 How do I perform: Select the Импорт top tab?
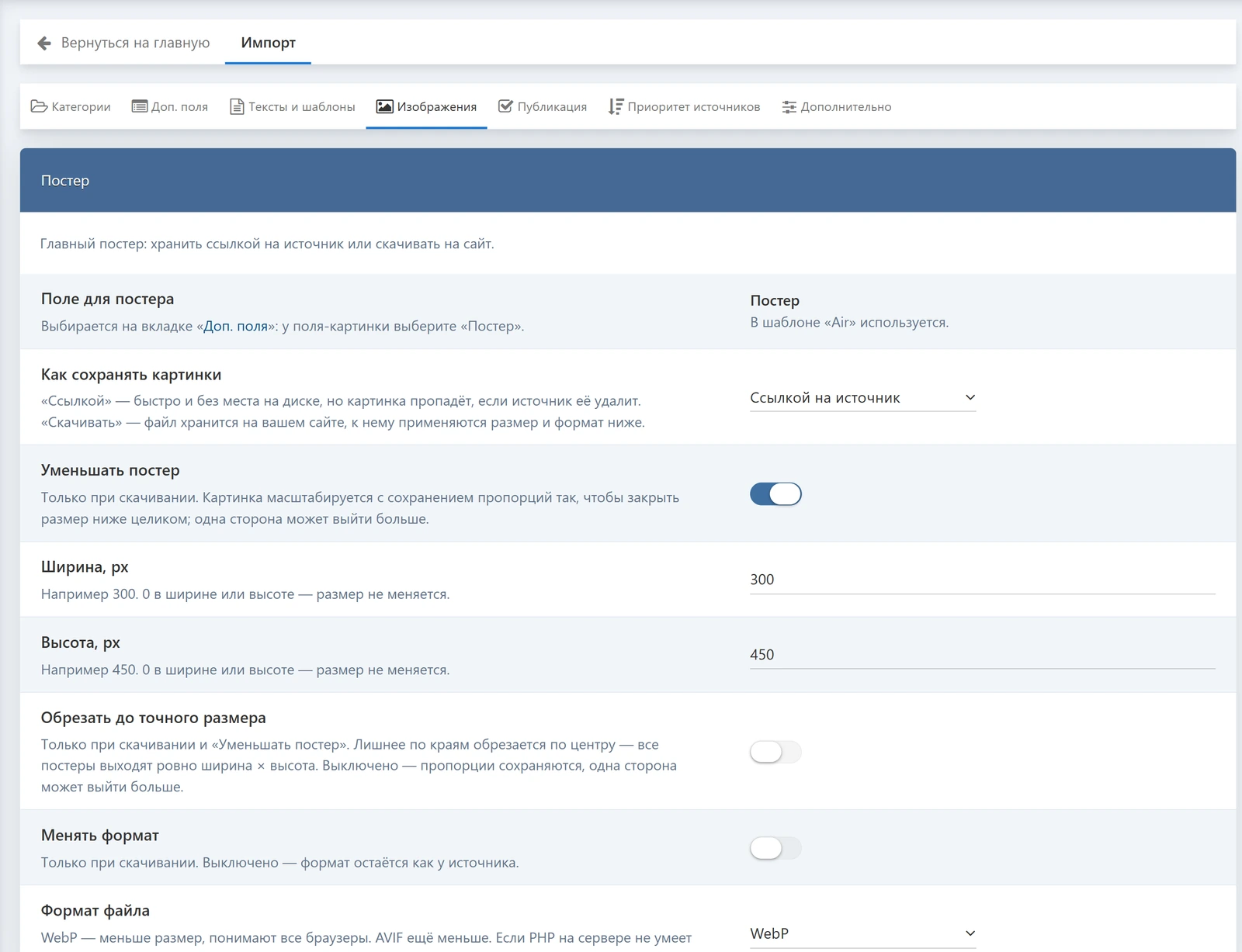coord(268,43)
